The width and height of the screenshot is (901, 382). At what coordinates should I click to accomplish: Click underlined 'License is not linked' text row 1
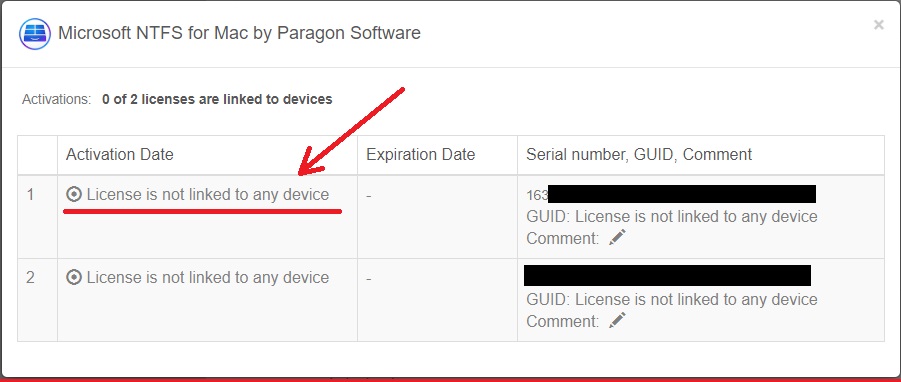(208, 195)
